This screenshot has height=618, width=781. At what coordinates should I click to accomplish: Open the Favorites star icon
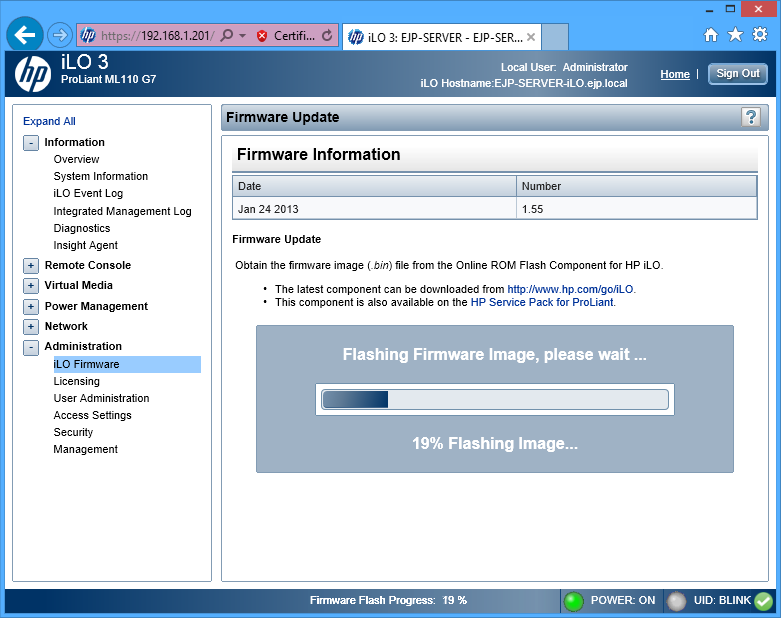[735, 34]
